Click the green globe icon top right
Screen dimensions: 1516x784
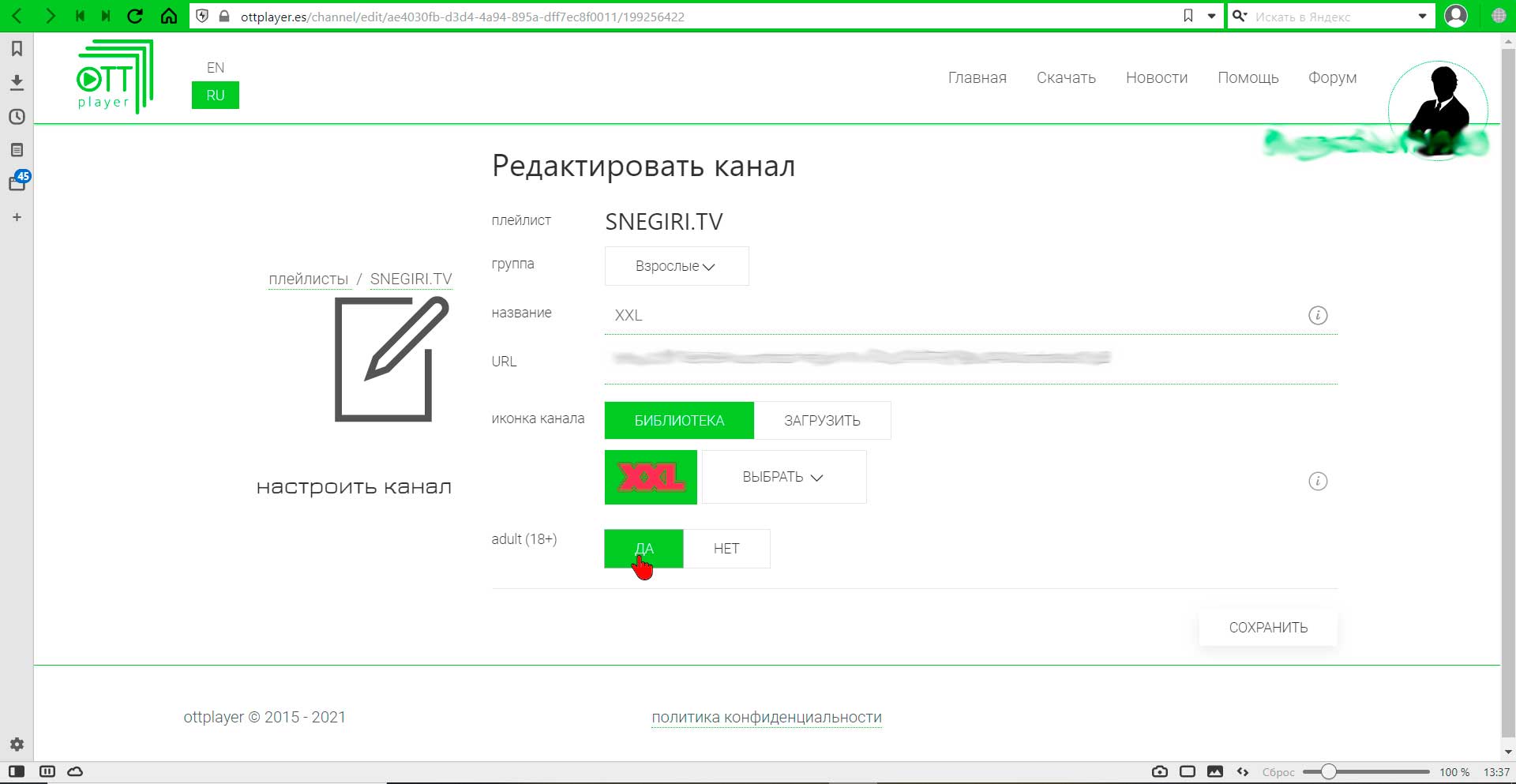1498,16
